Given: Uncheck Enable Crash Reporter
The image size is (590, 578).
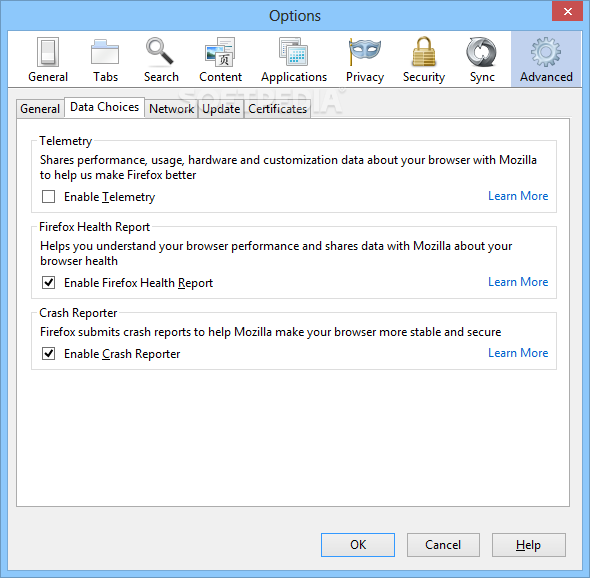Looking at the screenshot, I should click(49, 353).
